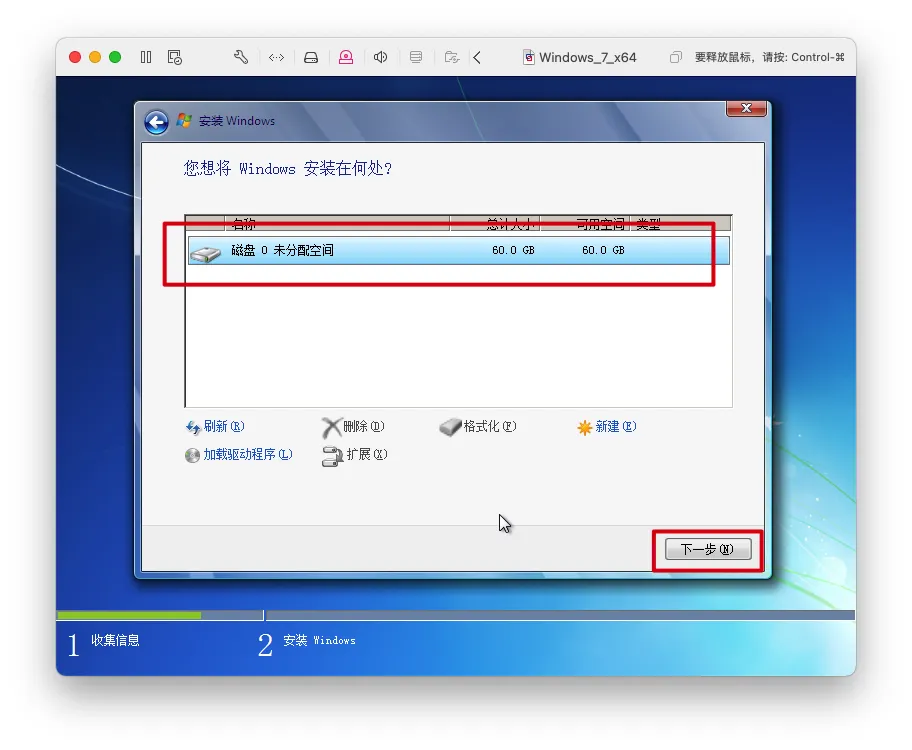Click the overlapping windows icon beside release-mouse hint

(675, 57)
